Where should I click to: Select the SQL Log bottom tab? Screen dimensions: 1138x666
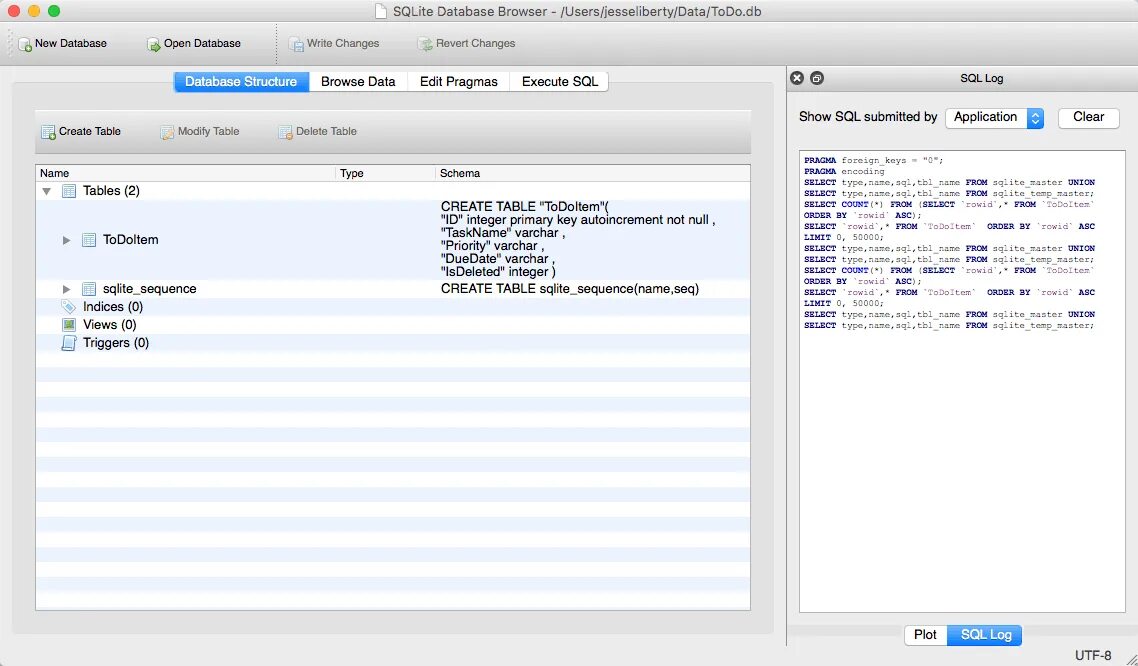coord(985,635)
